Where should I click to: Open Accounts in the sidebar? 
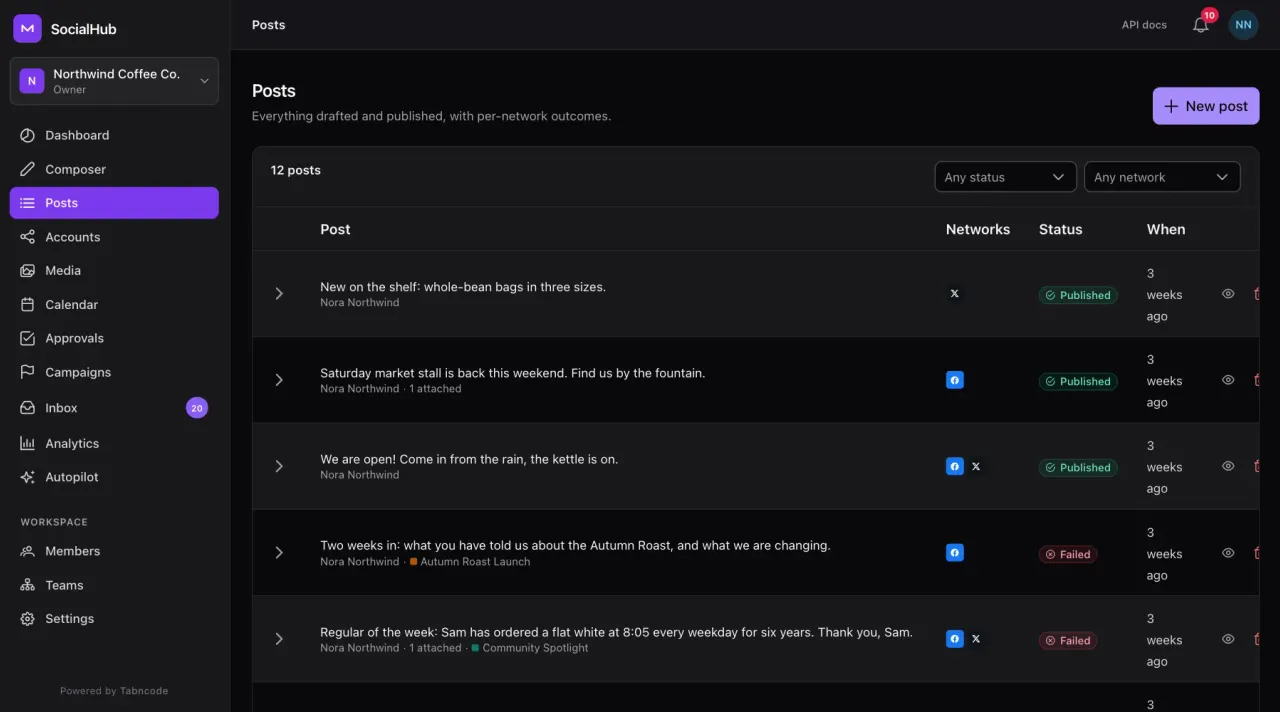pos(114,237)
